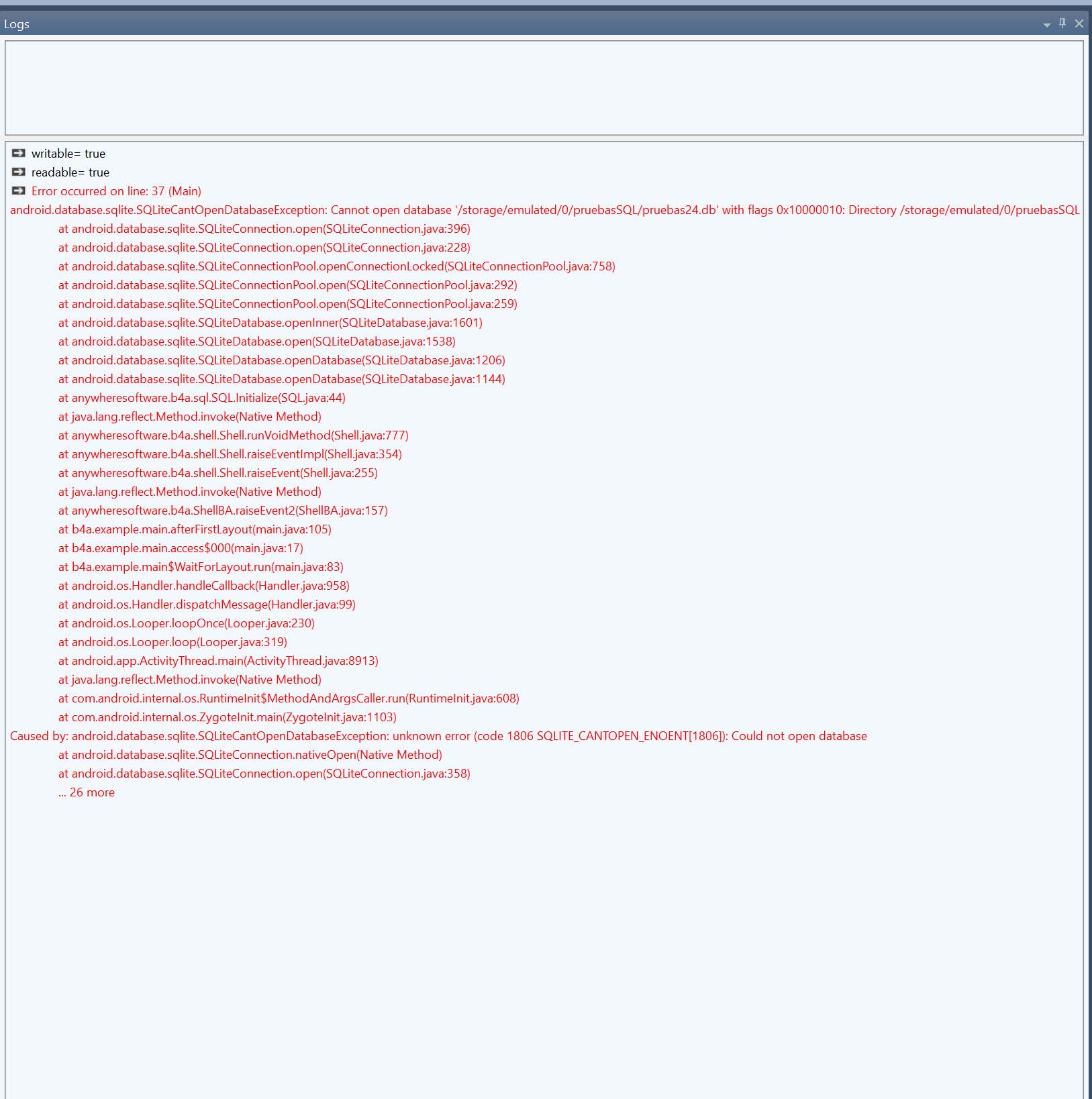Image resolution: width=1092 pixels, height=1099 pixels.
Task: Select the 'readable= true' log entry
Action: coord(70,172)
